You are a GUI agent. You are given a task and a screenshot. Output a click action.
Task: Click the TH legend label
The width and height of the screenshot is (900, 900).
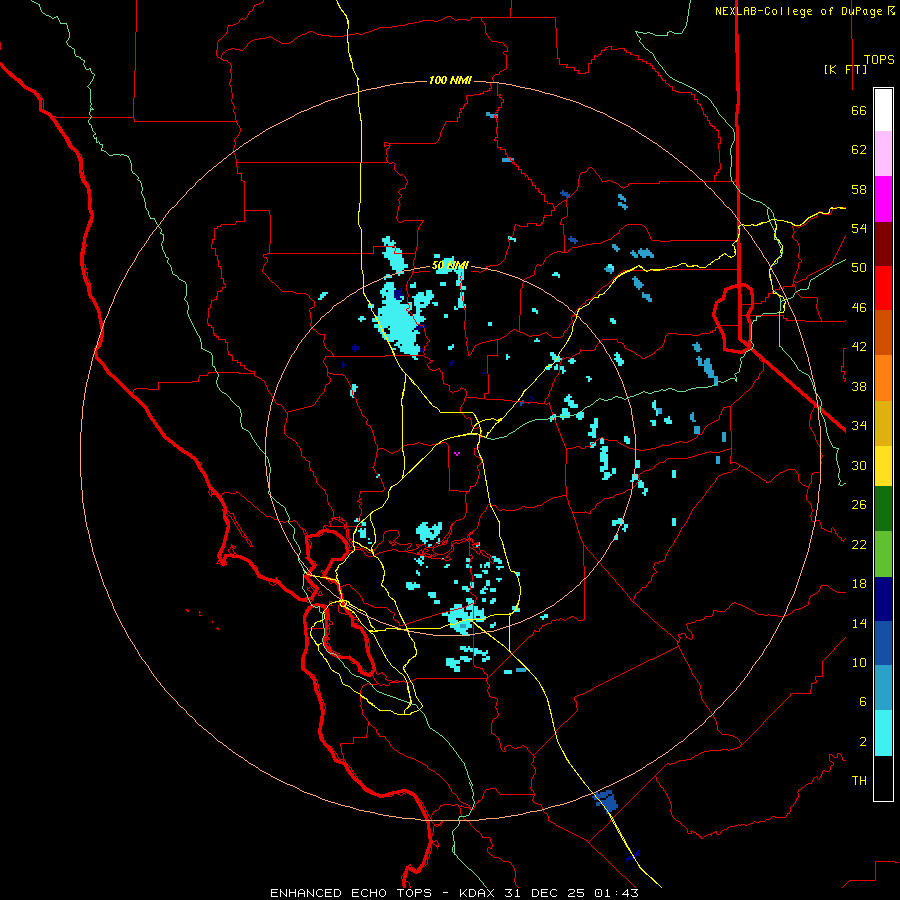(859, 781)
